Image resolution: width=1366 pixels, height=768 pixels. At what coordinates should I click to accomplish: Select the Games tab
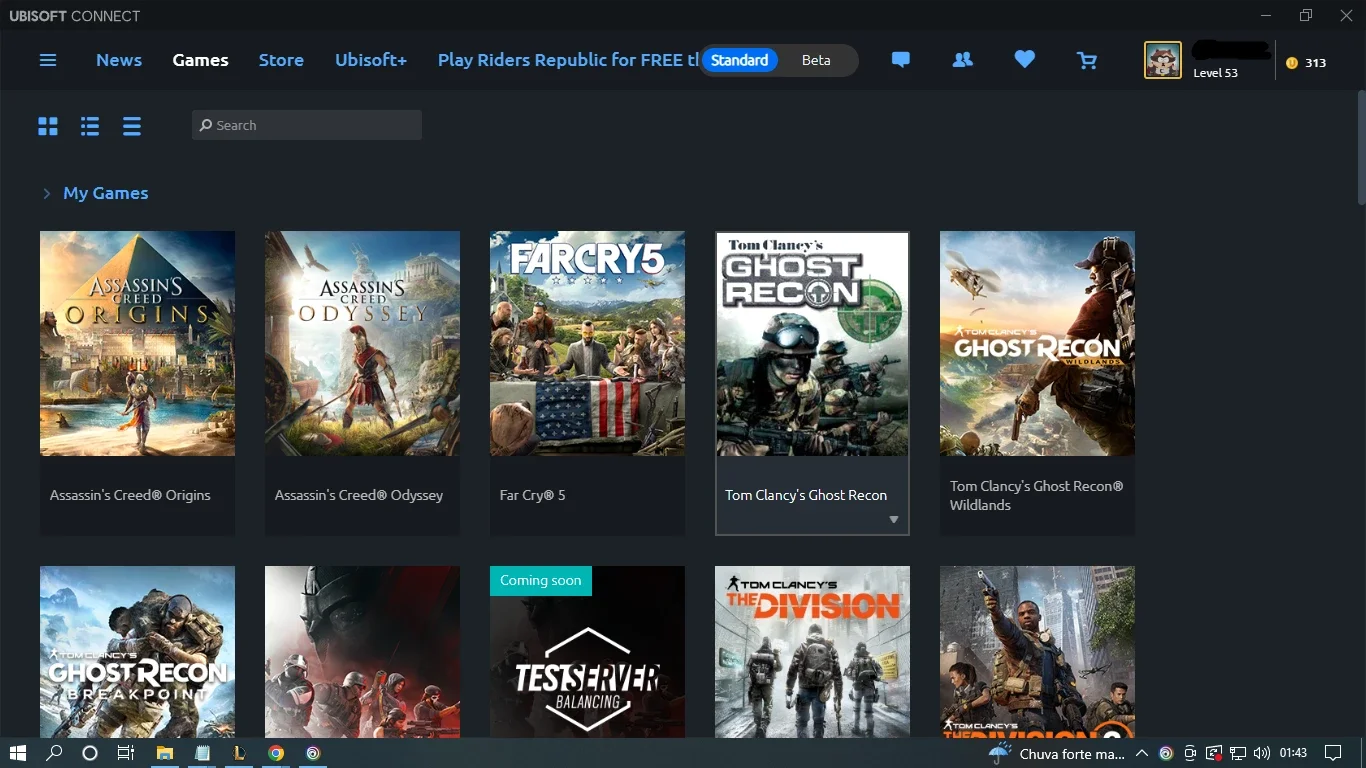click(x=200, y=60)
